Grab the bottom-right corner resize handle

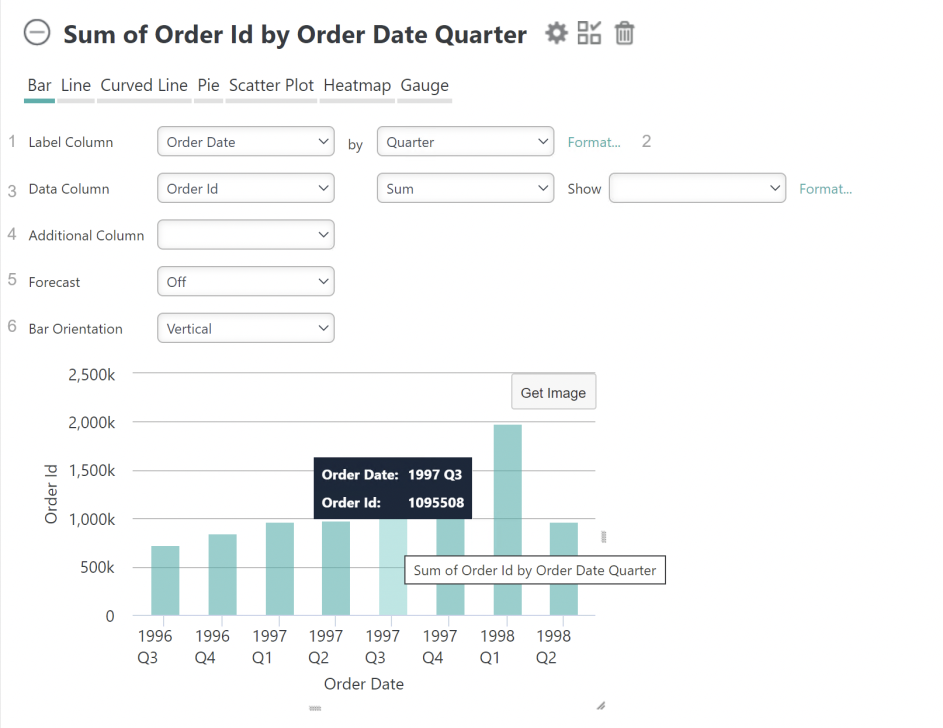click(601, 706)
